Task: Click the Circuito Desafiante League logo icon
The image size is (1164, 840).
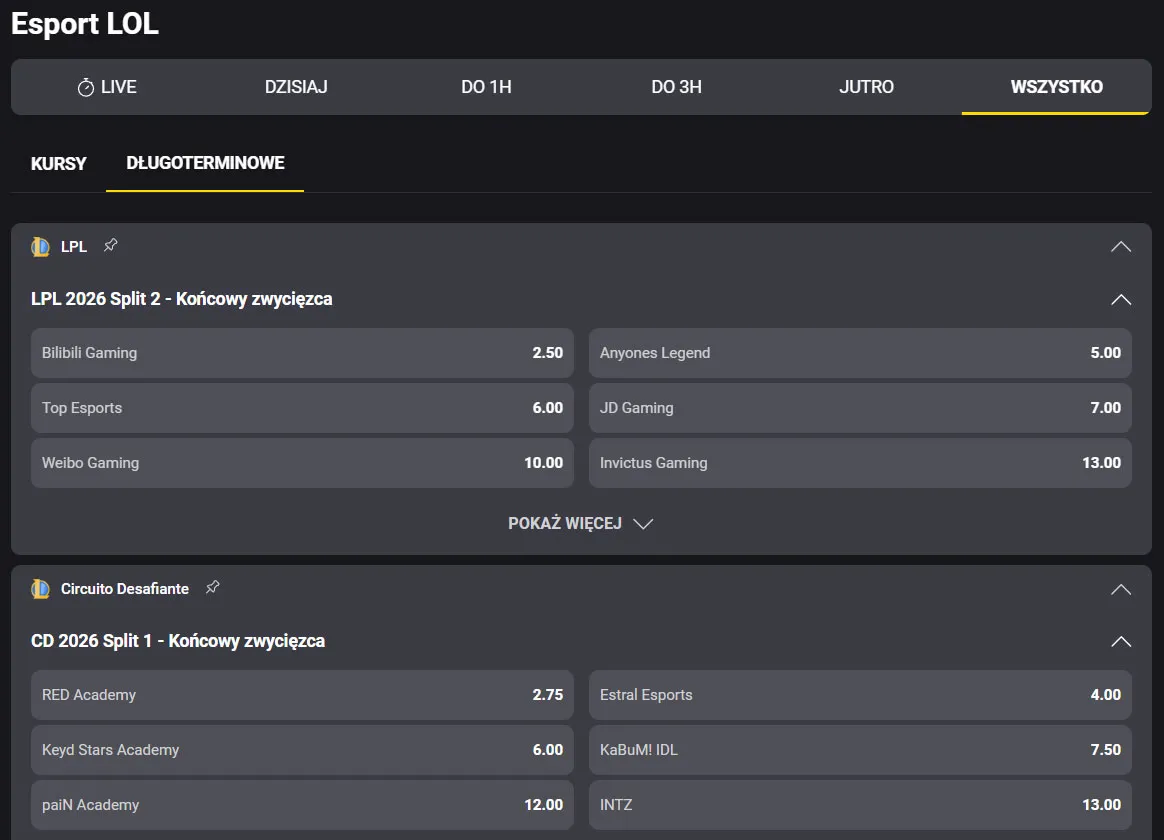Action: 41,589
